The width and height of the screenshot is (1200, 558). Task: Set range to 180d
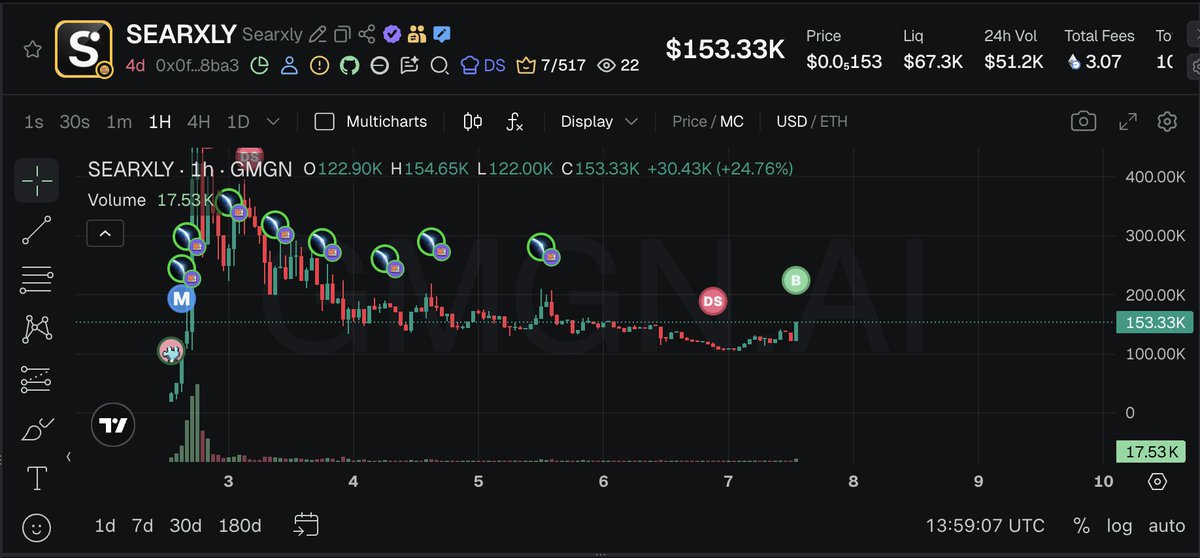point(239,525)
